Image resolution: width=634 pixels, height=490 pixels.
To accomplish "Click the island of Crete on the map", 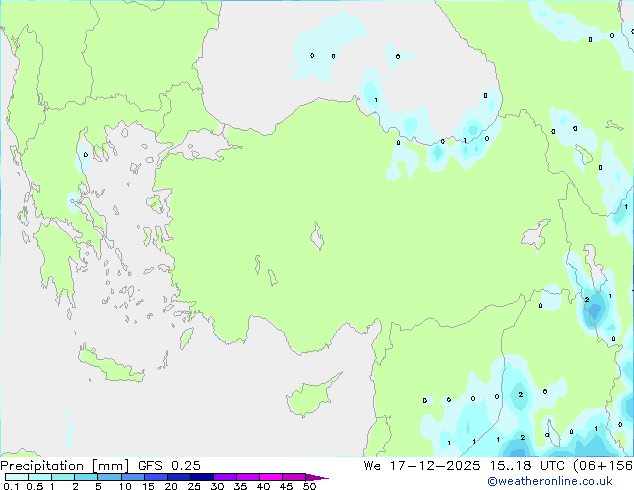I will 109,364.
